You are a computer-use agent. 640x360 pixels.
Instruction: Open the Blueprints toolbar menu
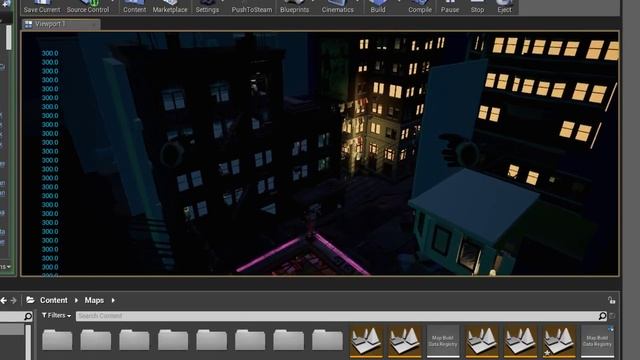pos(294,7)
